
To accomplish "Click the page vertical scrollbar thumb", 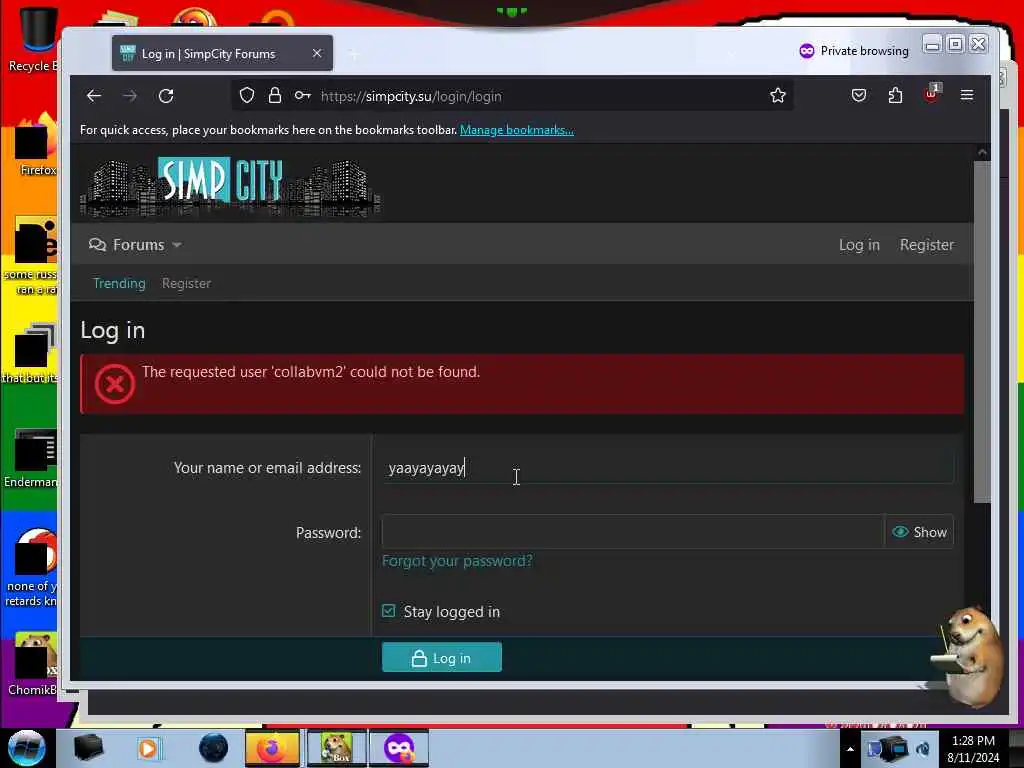I will click(x=982, y=333).
